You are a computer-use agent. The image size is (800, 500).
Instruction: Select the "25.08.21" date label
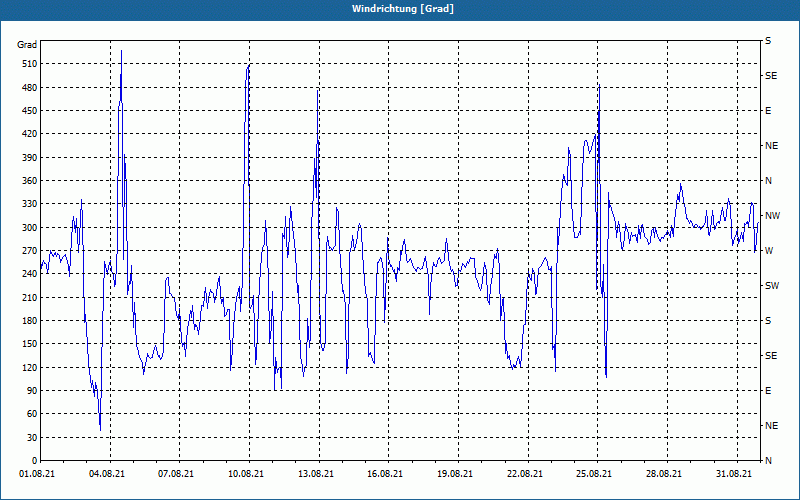(x=594, y=474)
